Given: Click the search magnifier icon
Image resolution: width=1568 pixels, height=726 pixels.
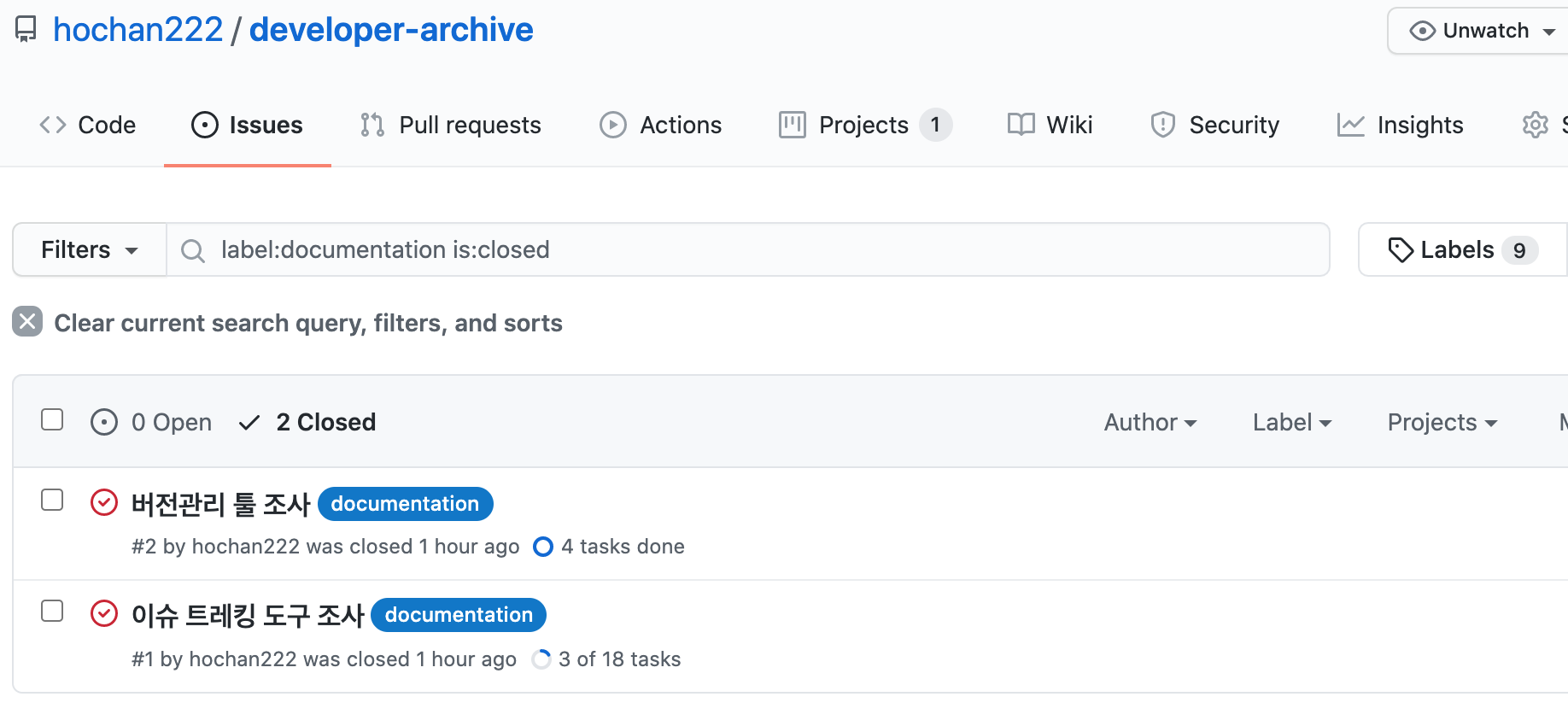Looking at the screenshot, I should (193, 250).
